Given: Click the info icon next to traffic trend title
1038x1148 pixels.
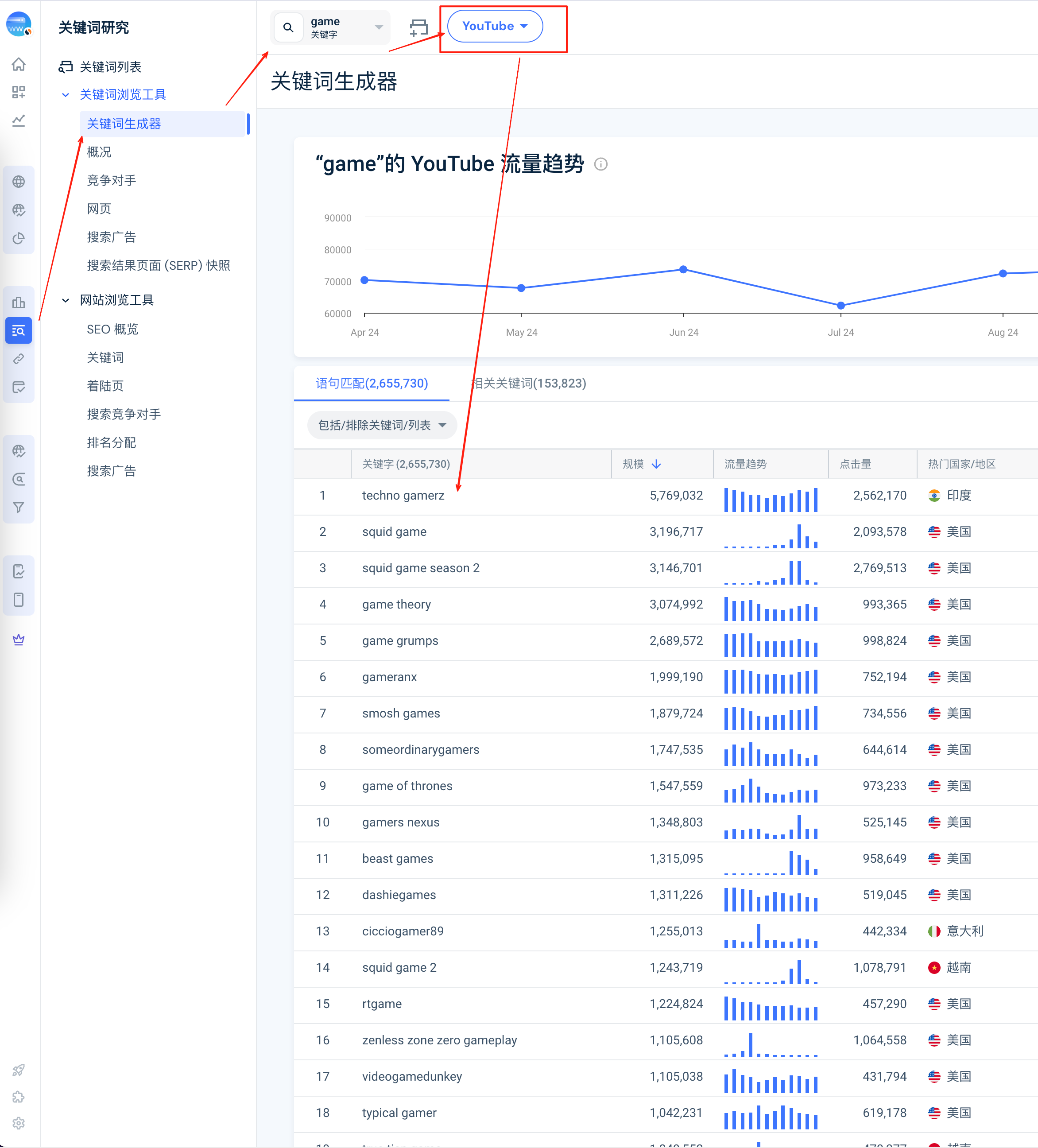Looking at the screenshot, I should coord(601,165).
